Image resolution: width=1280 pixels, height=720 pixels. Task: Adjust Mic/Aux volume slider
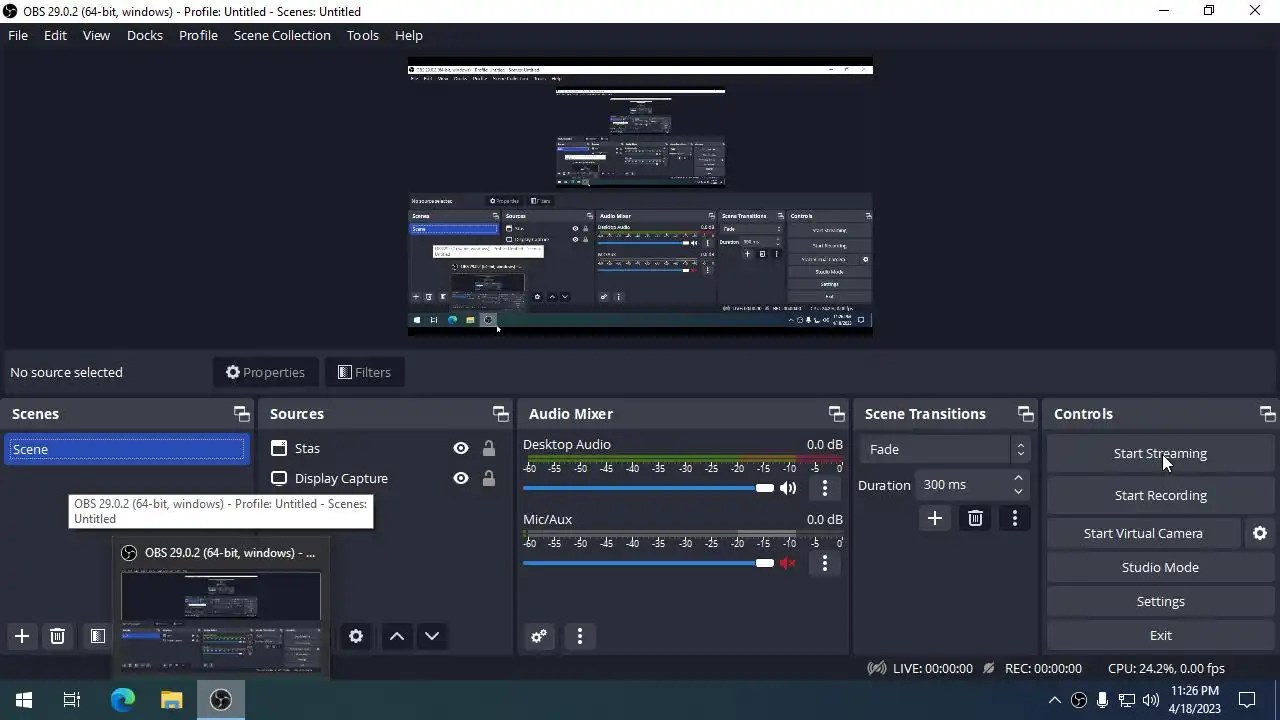[648, 563]
